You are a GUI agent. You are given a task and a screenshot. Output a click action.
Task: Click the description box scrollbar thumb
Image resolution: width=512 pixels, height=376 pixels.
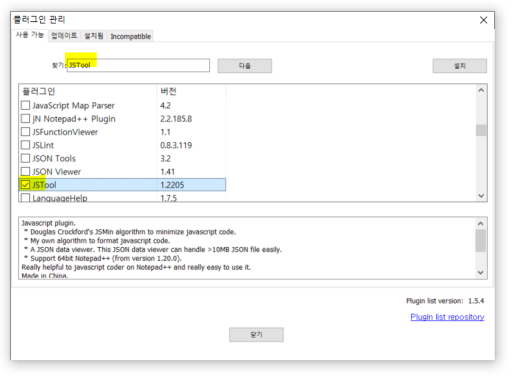(480, 241)
